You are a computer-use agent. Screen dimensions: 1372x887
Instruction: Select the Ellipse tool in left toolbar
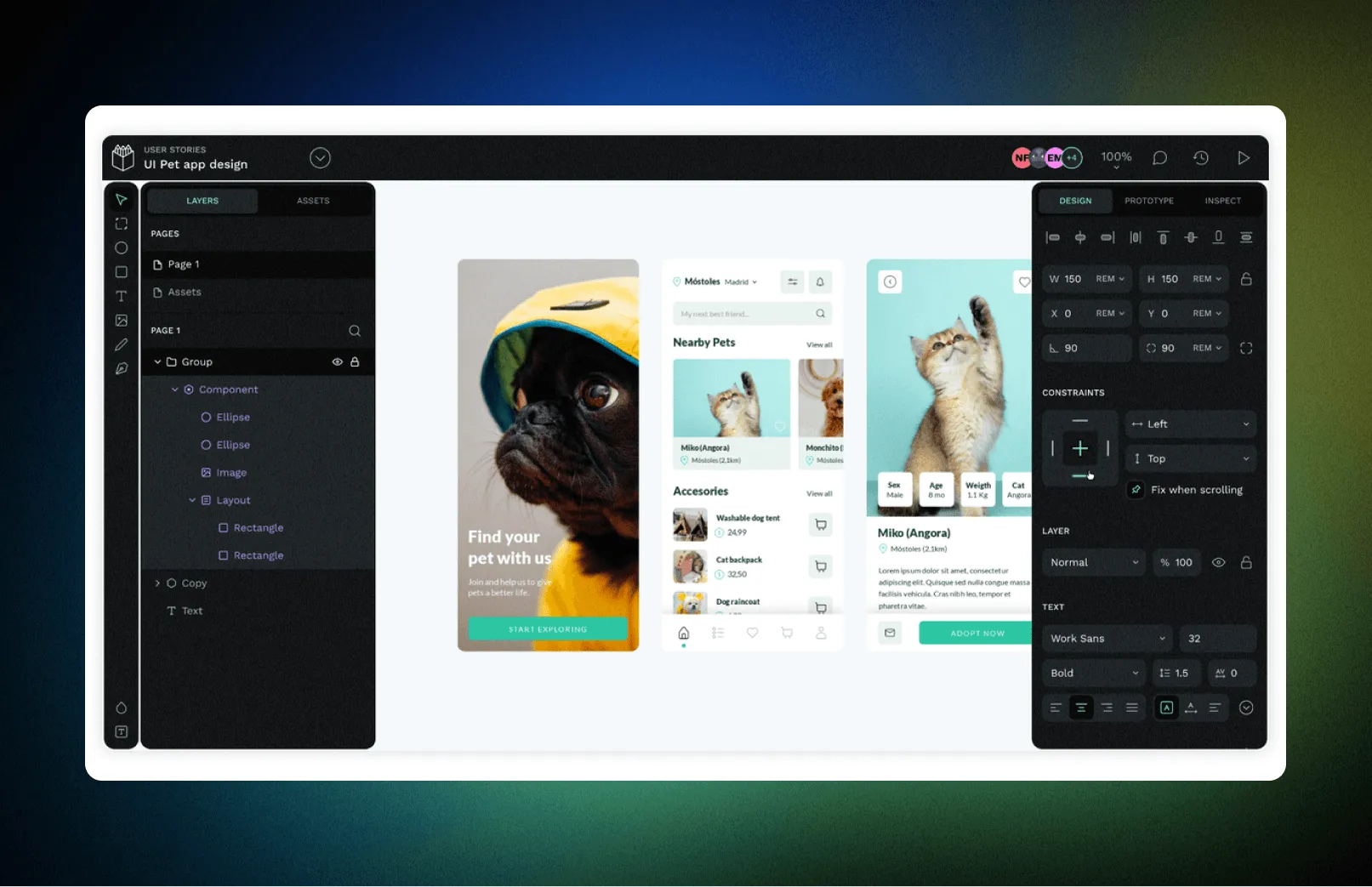(122, 248)
